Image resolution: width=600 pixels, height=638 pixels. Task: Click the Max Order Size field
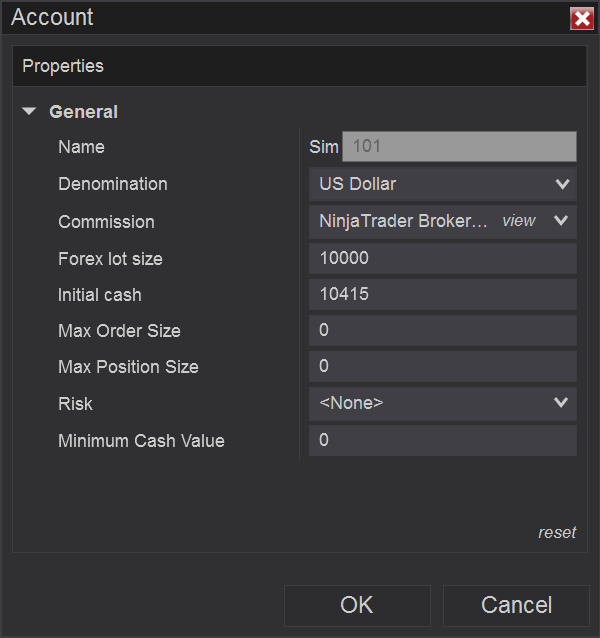click(442, 330)
